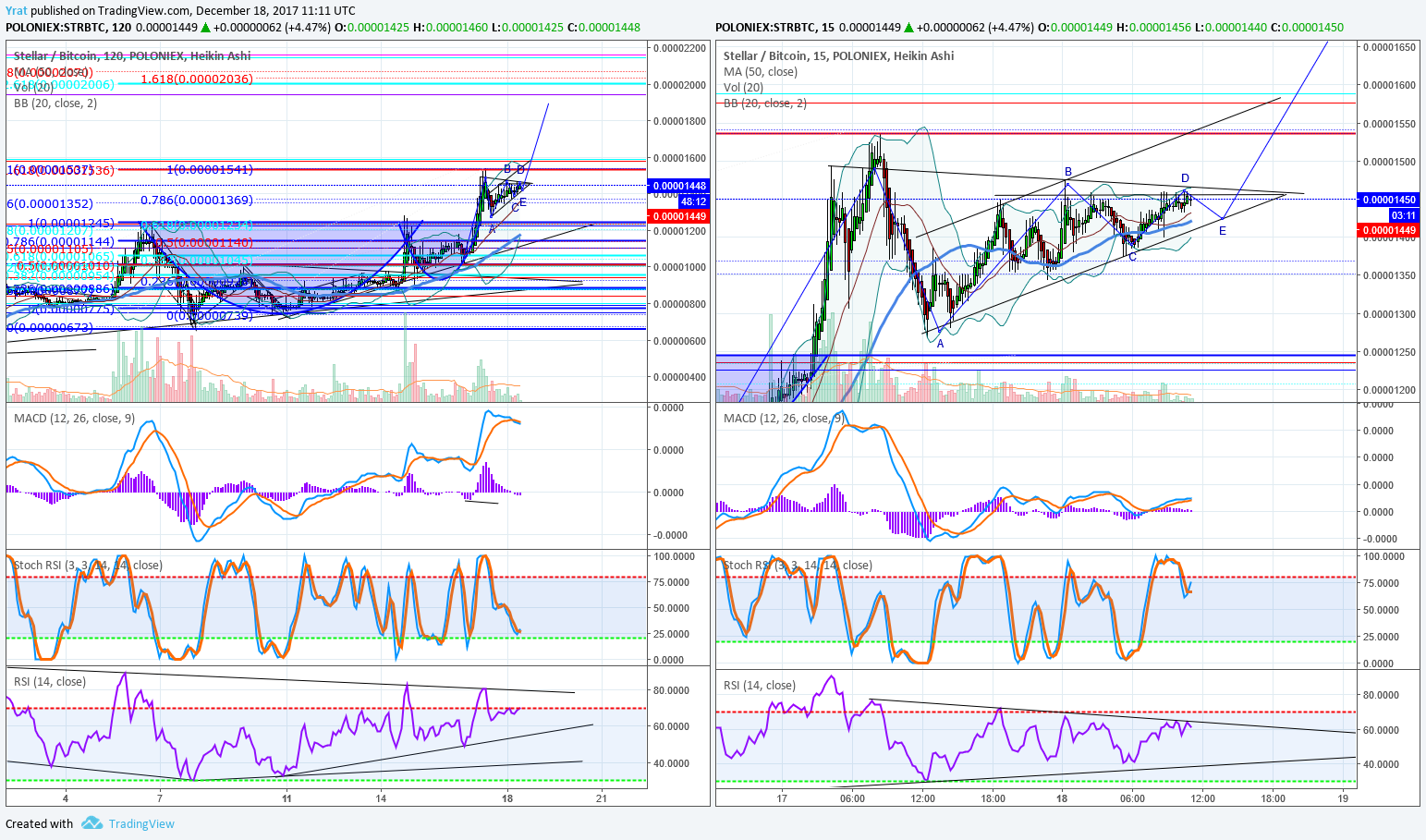1426x840 pixels.
Task: Click the Stoch RSI label in the left chart
Action: tap(88, 566)
